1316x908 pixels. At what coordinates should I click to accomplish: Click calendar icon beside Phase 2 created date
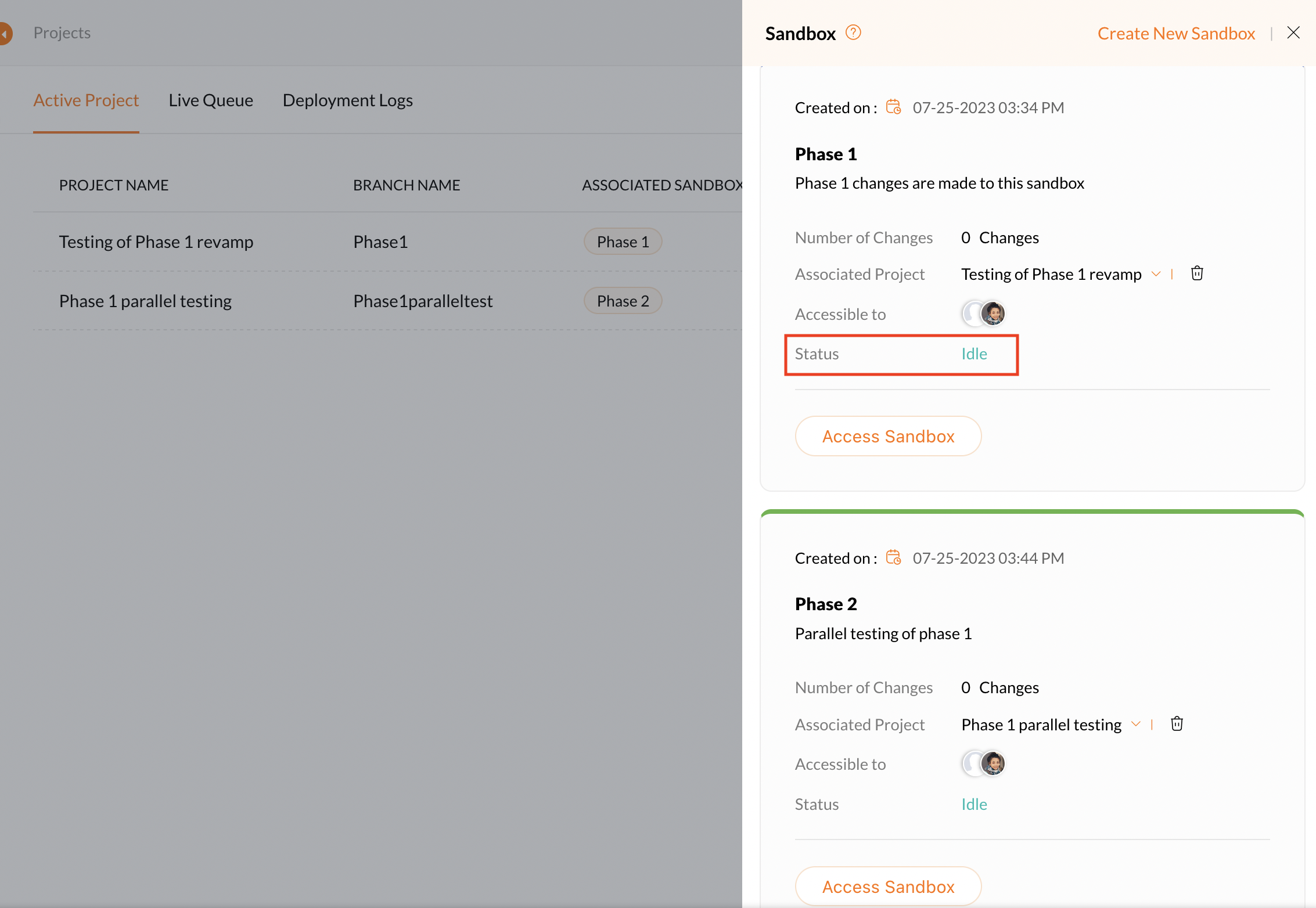pos(893,558)
